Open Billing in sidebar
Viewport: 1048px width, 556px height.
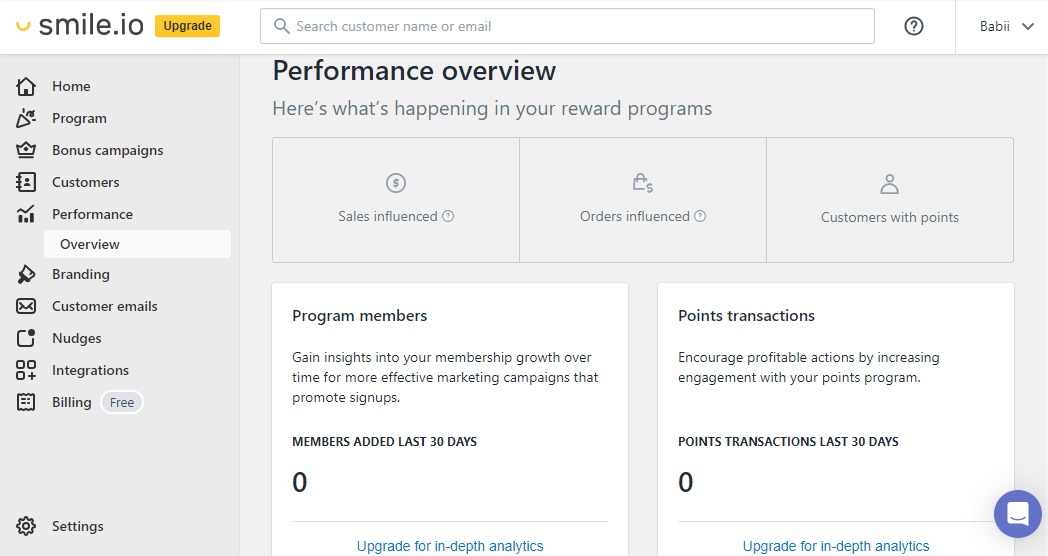click(x=72, y=402)
